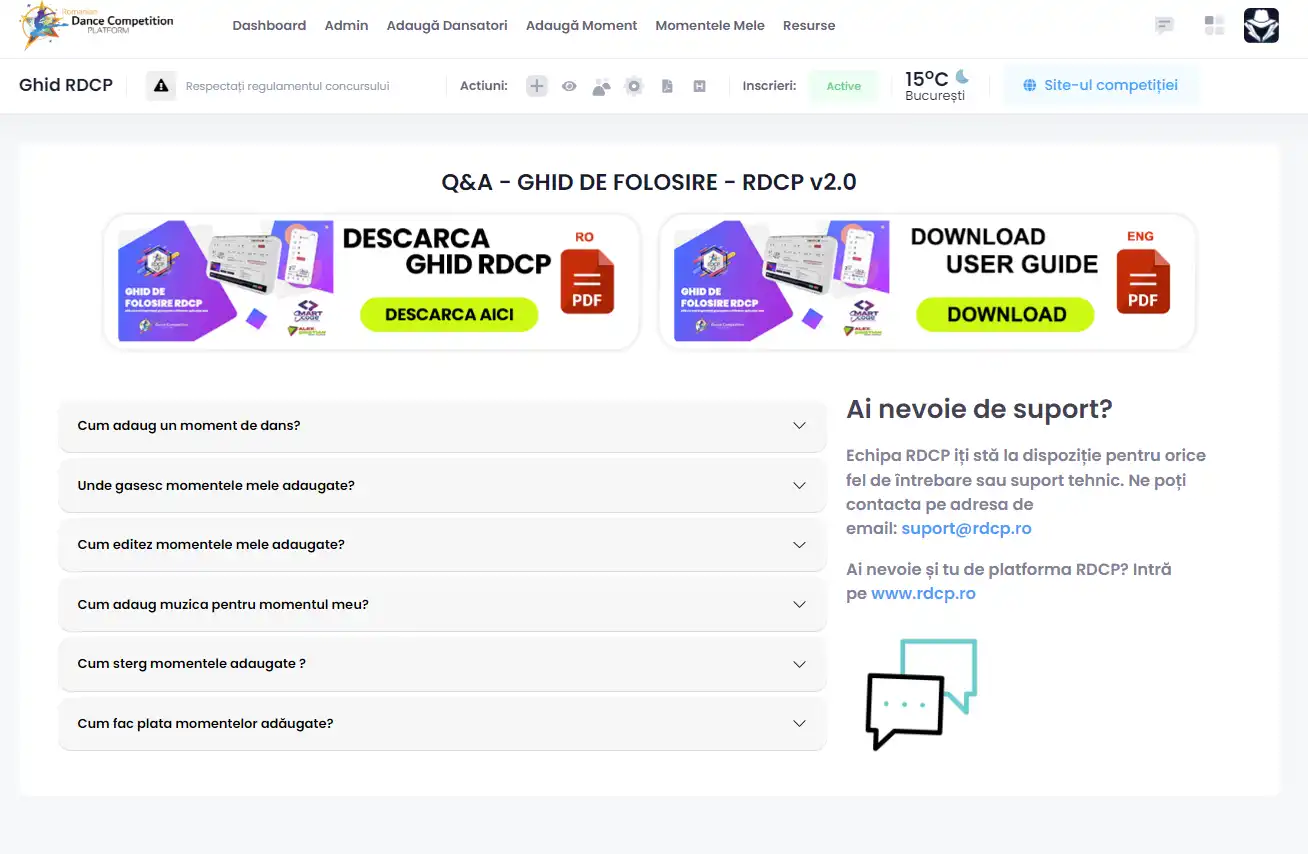Toggle the Active inscrieri status badge

843,86
